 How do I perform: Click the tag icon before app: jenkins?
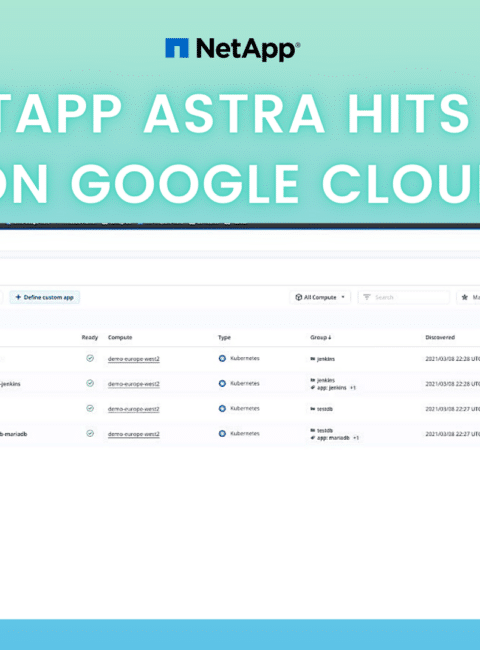click(x=313, y=388)
